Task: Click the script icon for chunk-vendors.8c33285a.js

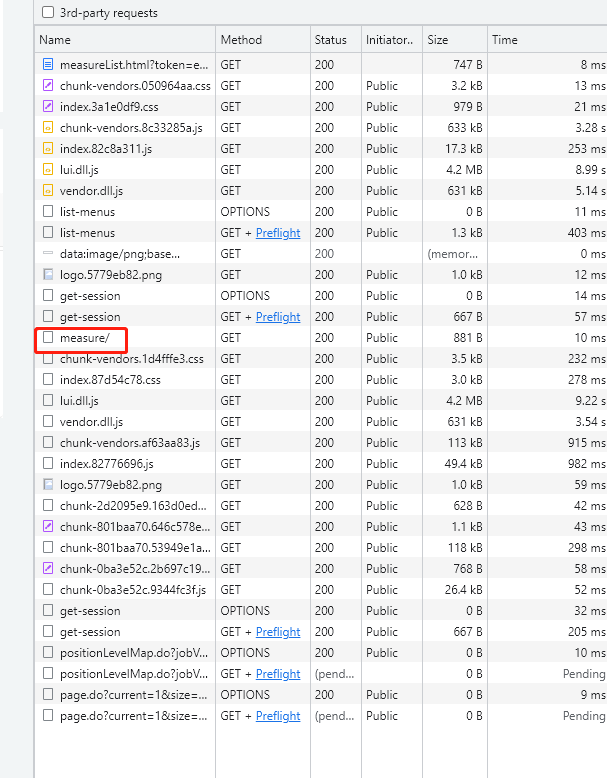Action: click(x=48, y=128)
